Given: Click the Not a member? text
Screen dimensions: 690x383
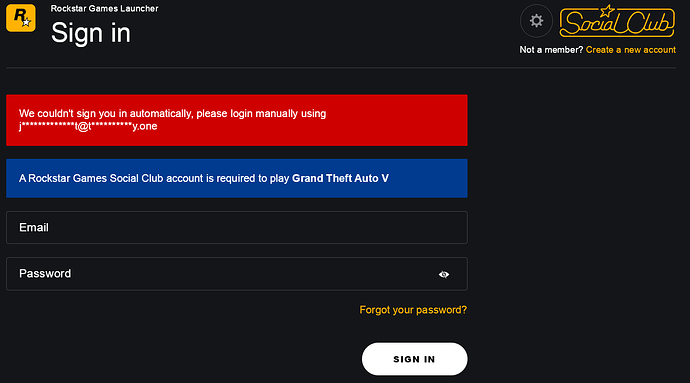Looking at the screenshot, I should point(551,50).
